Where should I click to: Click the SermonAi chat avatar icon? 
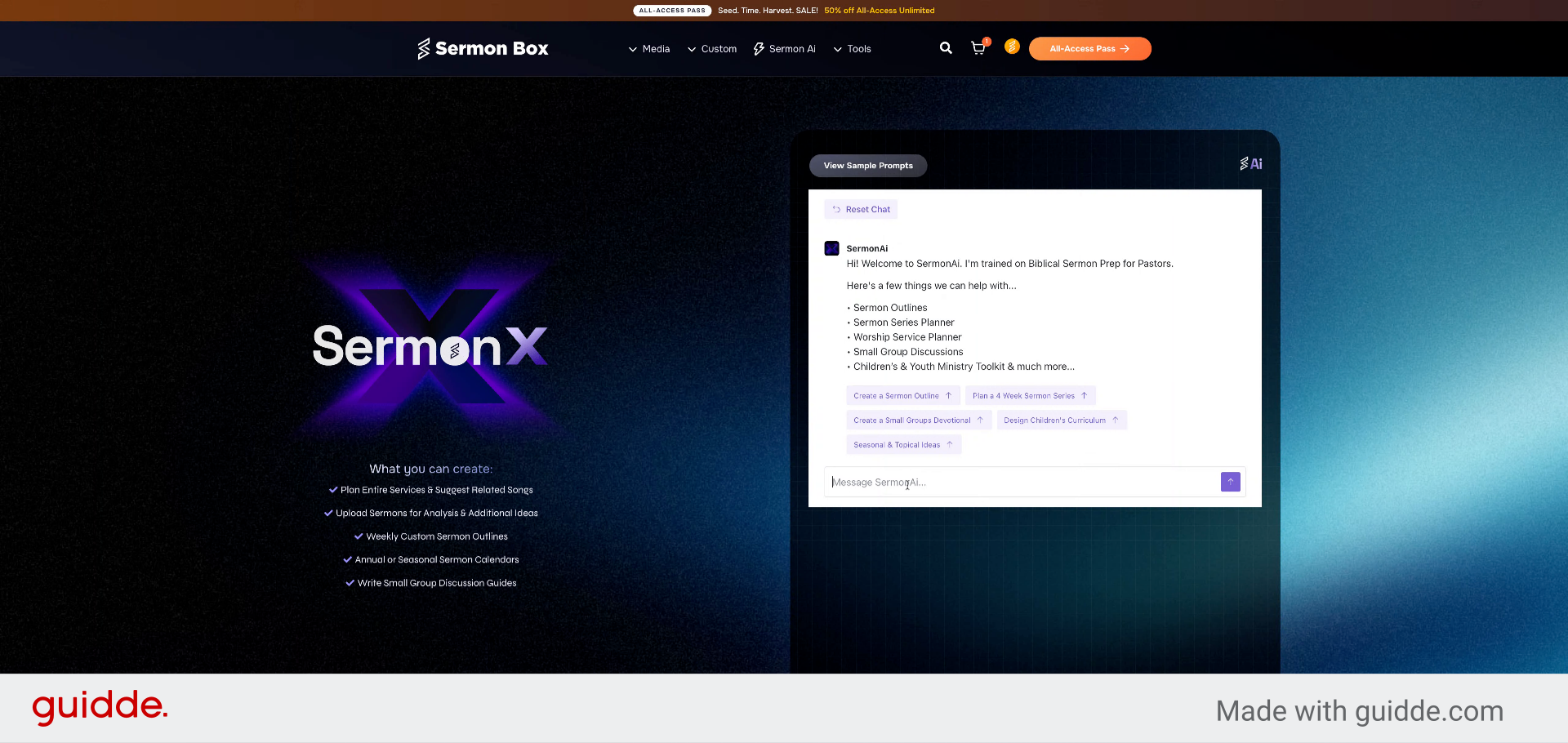831,248
